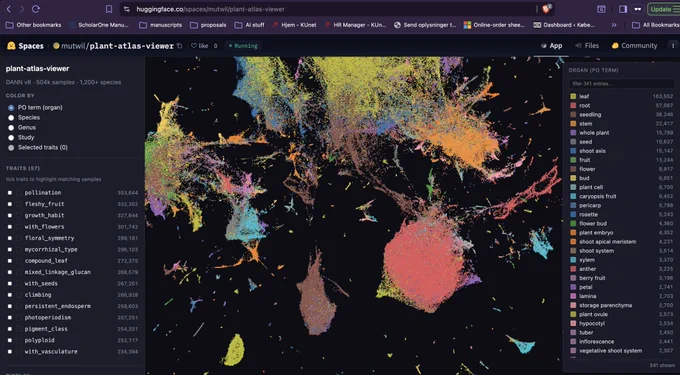Open the AI stuff bookmark folder
Image resolution: width=680 pixels, height=375 pixels.
(x=249, y=25)
